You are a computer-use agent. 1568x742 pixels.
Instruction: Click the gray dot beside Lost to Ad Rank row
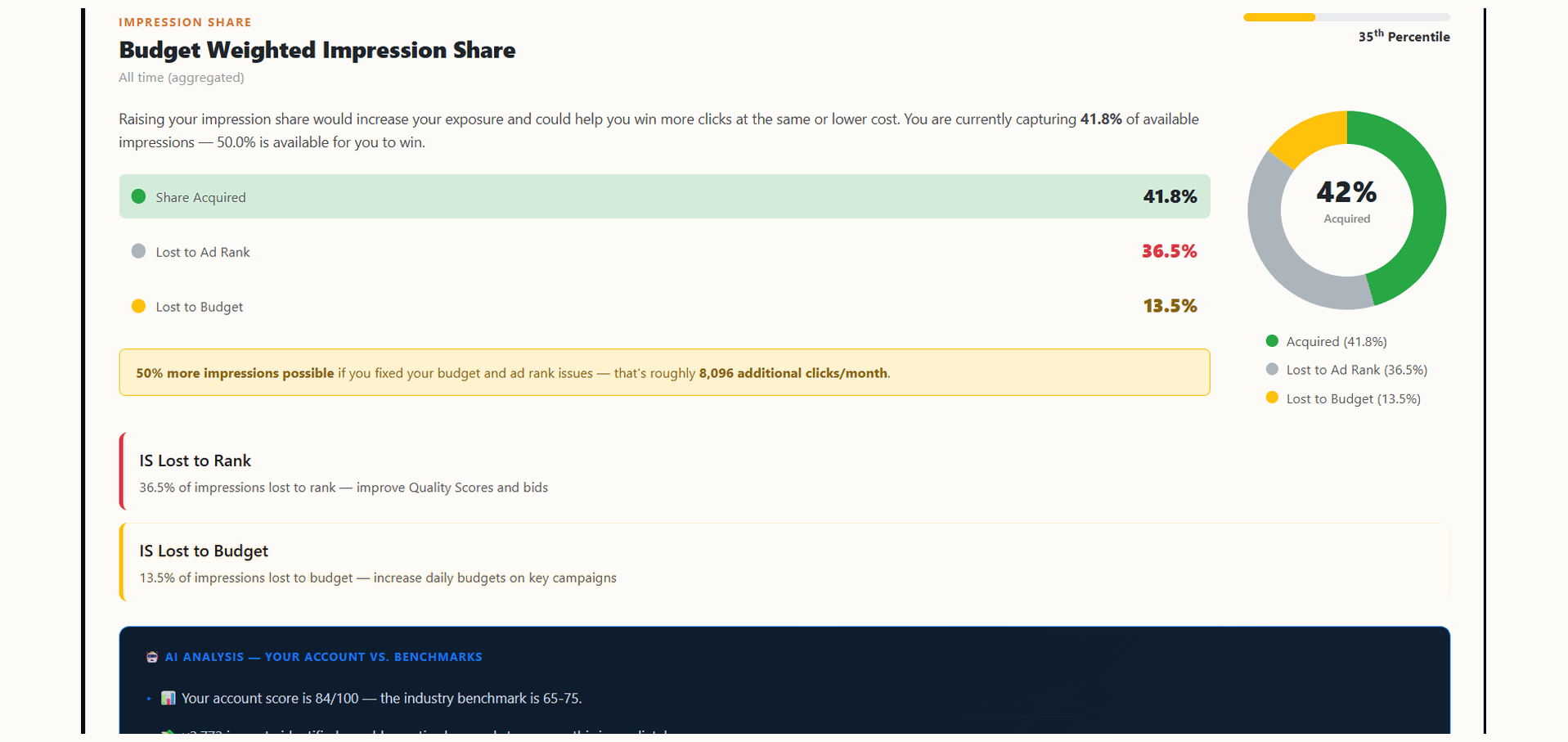138,251
